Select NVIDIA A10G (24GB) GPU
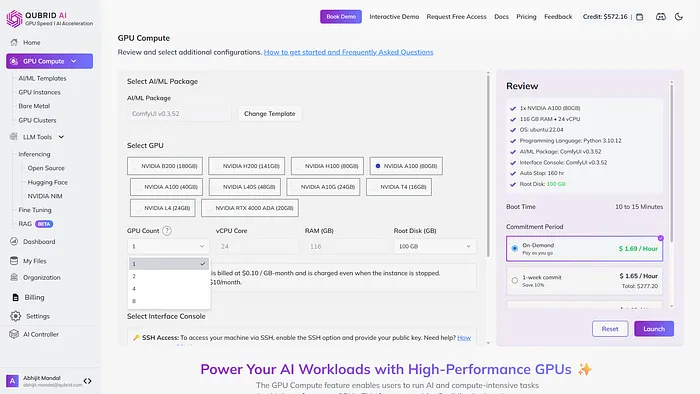This screenshot has width=700, height=394. point(323,187)
